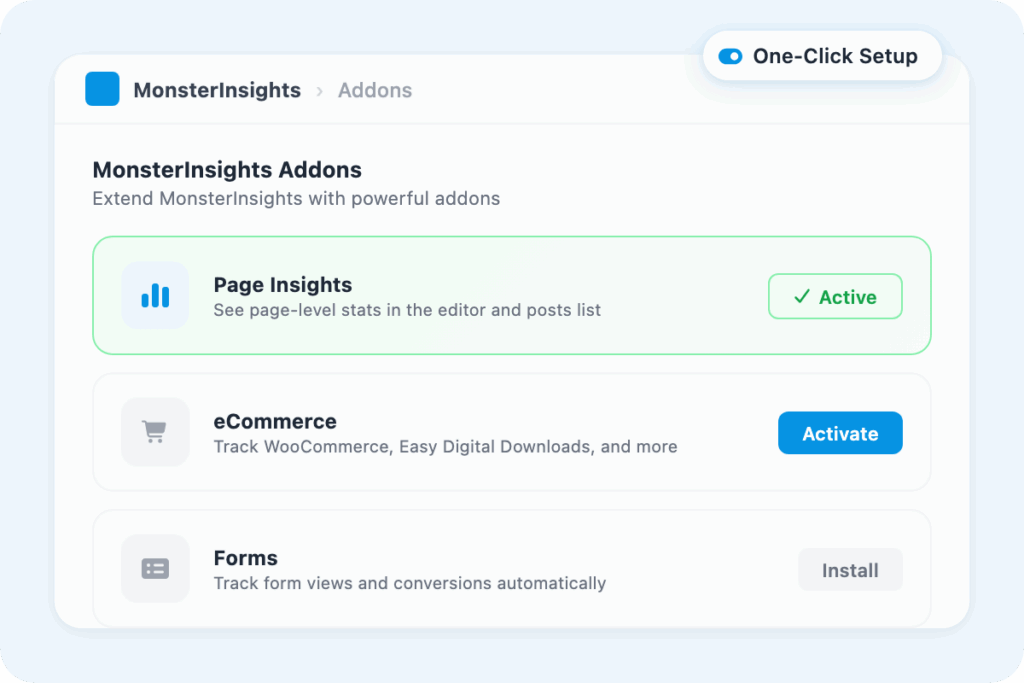Open the MonsterInsights breadcrumb item

[217, 90]
